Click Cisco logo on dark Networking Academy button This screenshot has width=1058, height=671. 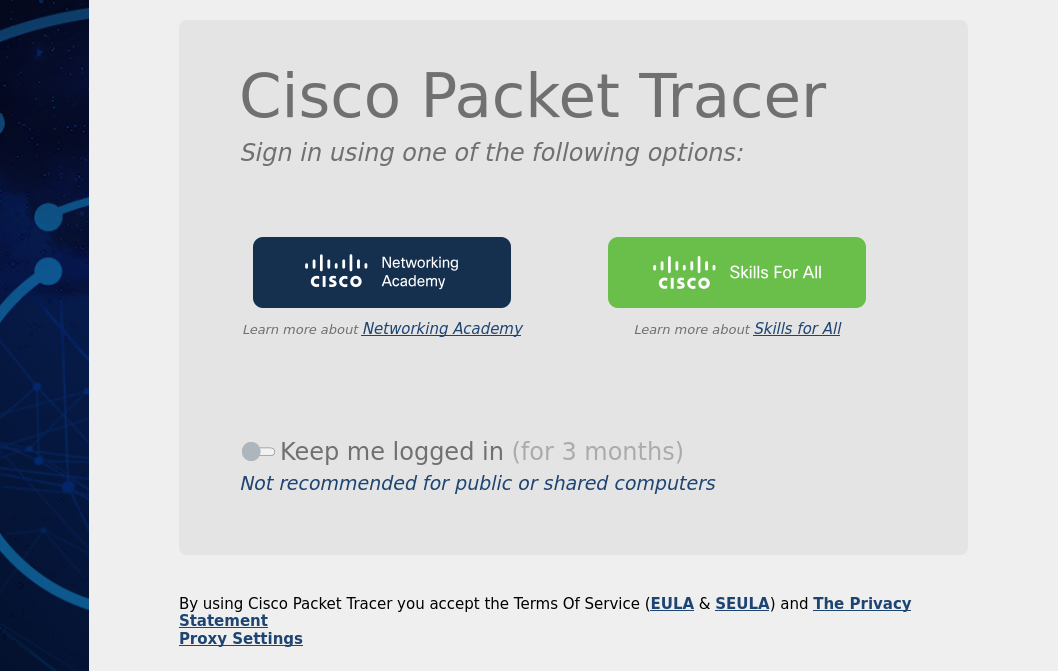pos(336,272)
